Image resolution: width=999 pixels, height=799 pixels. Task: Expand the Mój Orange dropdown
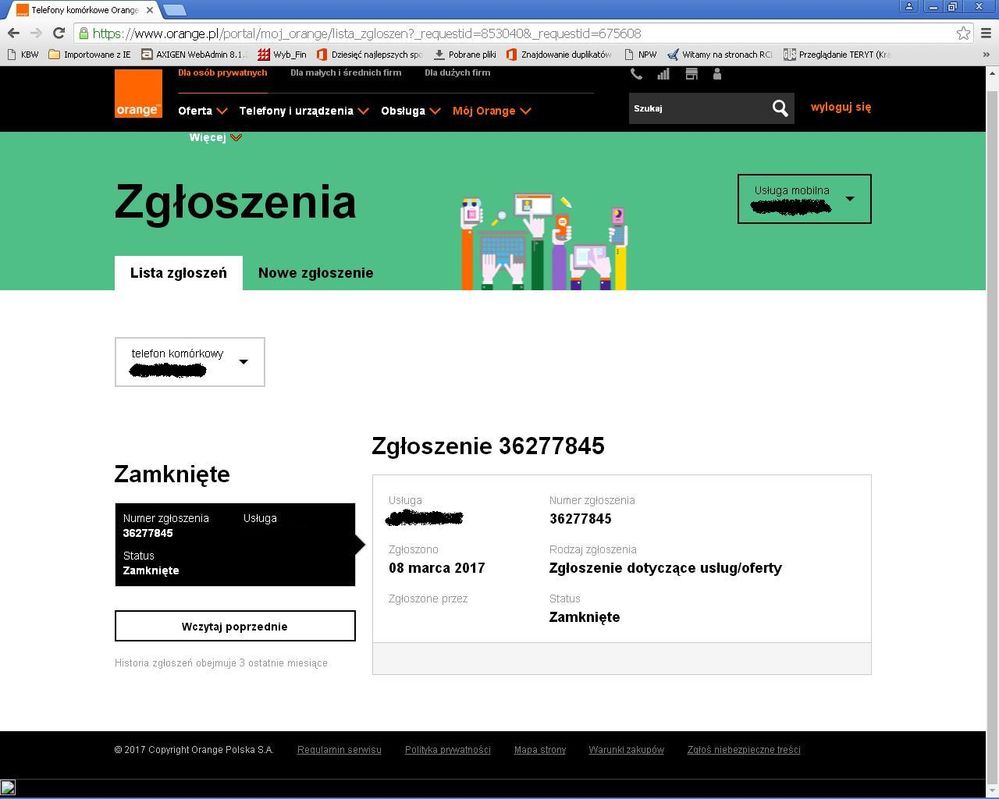tap(524, 111)
